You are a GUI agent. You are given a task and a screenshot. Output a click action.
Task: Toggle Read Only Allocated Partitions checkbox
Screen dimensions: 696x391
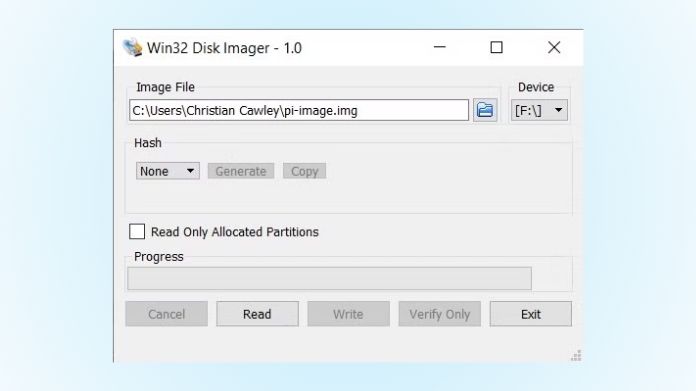[137, 232]
